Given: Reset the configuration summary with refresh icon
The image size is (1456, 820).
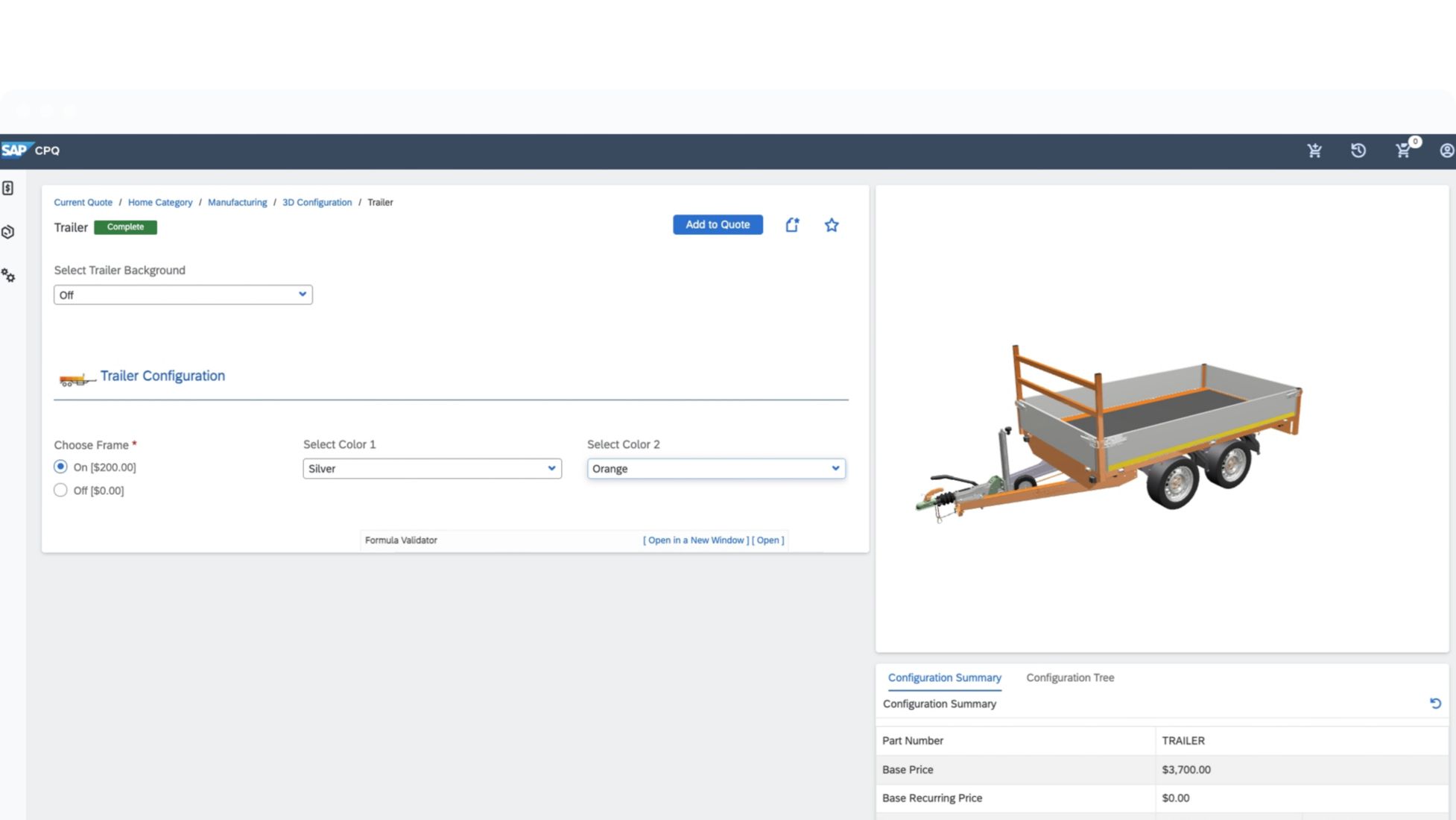Looking at the screenshot, I should point(1435,704).
